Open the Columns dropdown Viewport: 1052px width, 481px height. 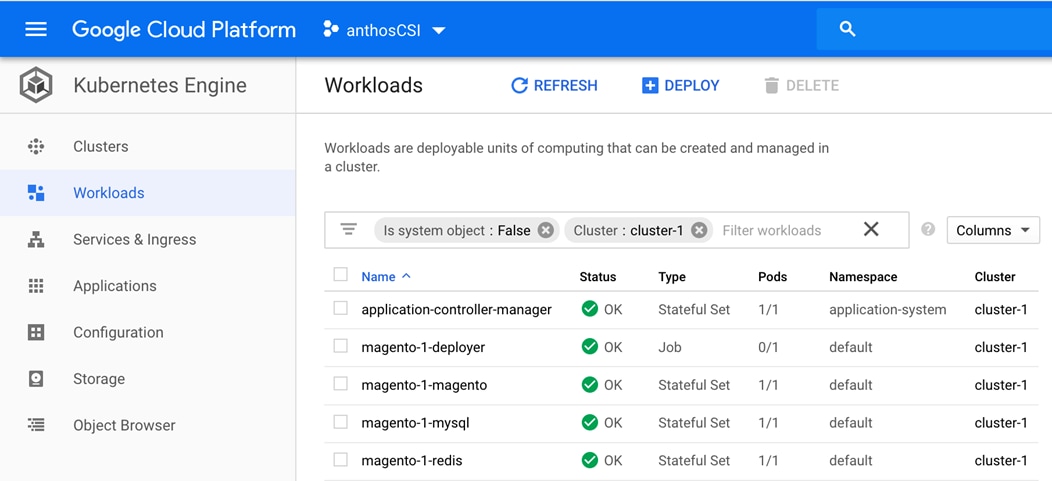(993, 230)
